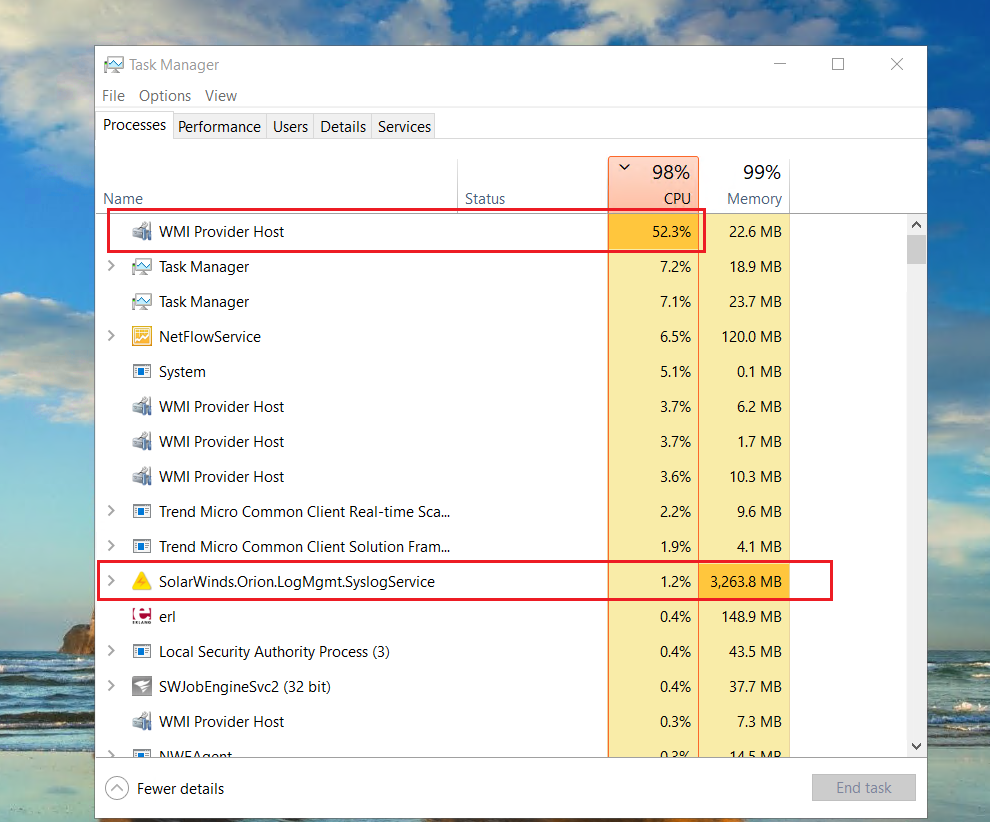The image size is (990, 822).
Task: Open the View menu
Action: (x=220, y=96)
